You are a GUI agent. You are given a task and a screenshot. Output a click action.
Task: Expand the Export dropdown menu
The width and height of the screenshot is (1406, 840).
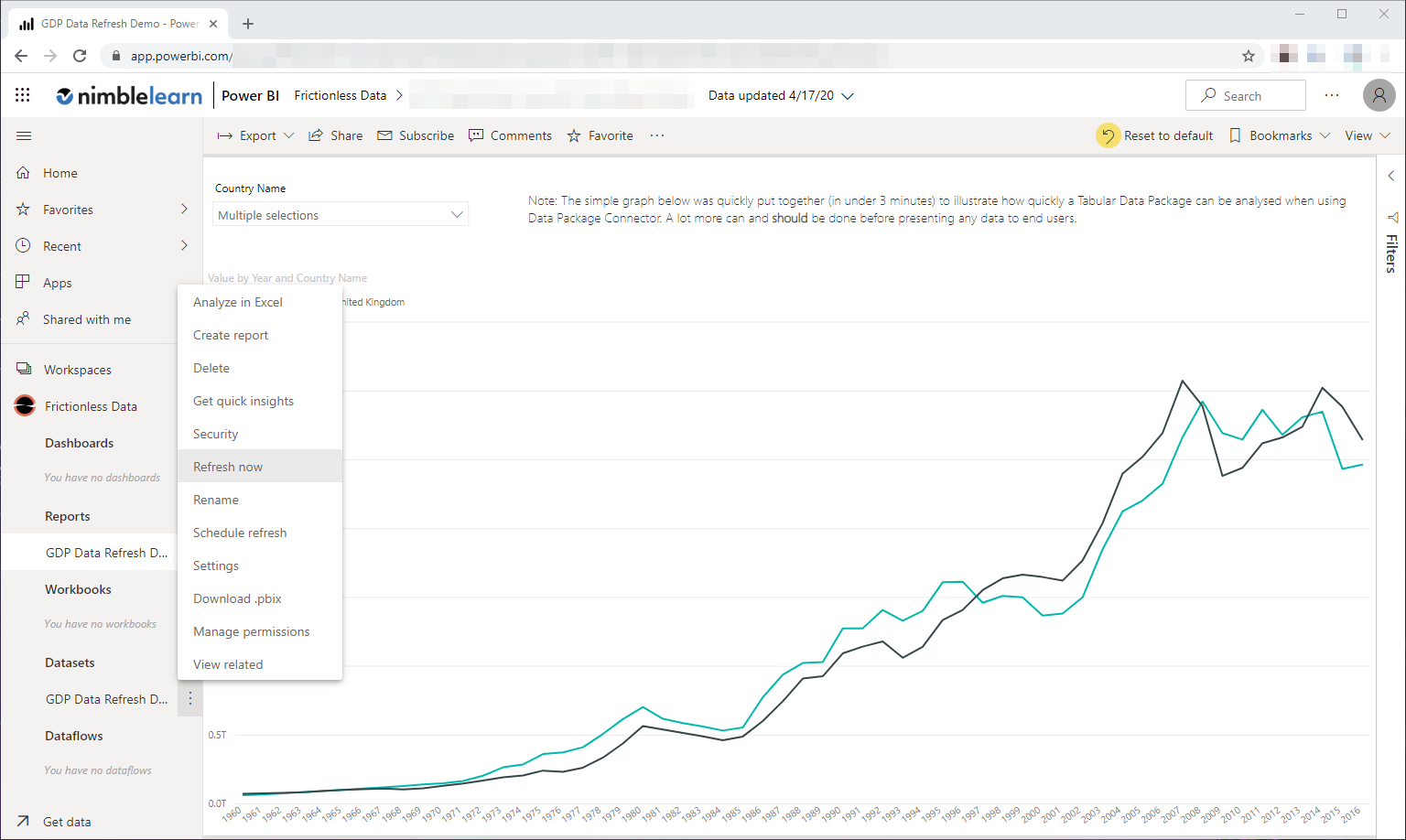pos(288,135)
